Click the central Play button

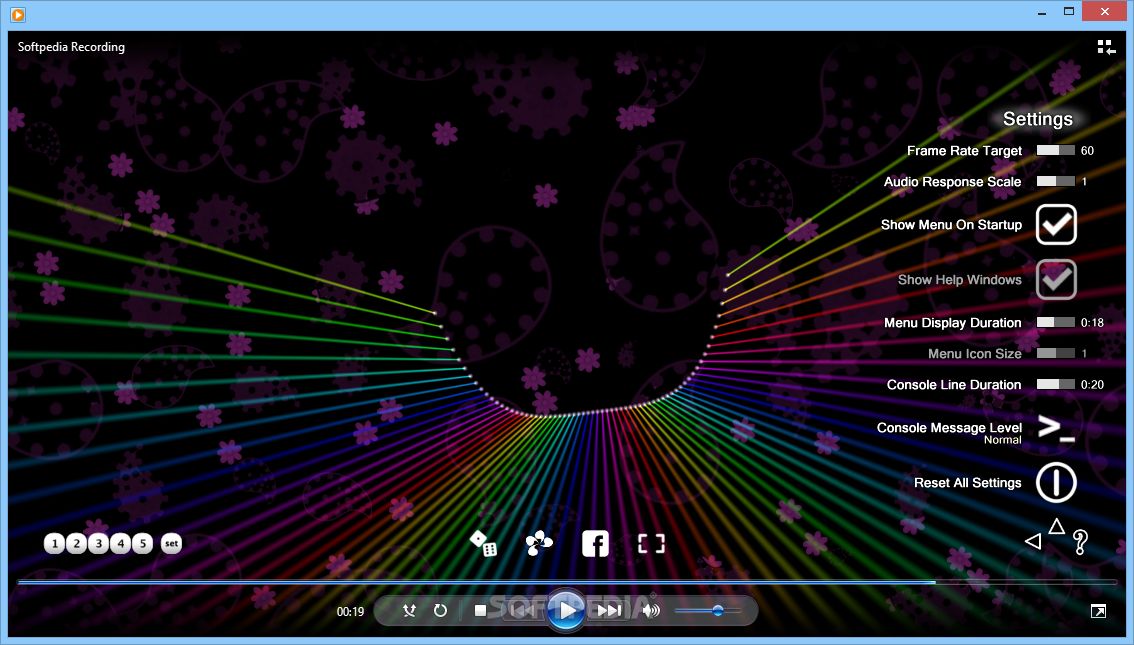click(566, 610)
